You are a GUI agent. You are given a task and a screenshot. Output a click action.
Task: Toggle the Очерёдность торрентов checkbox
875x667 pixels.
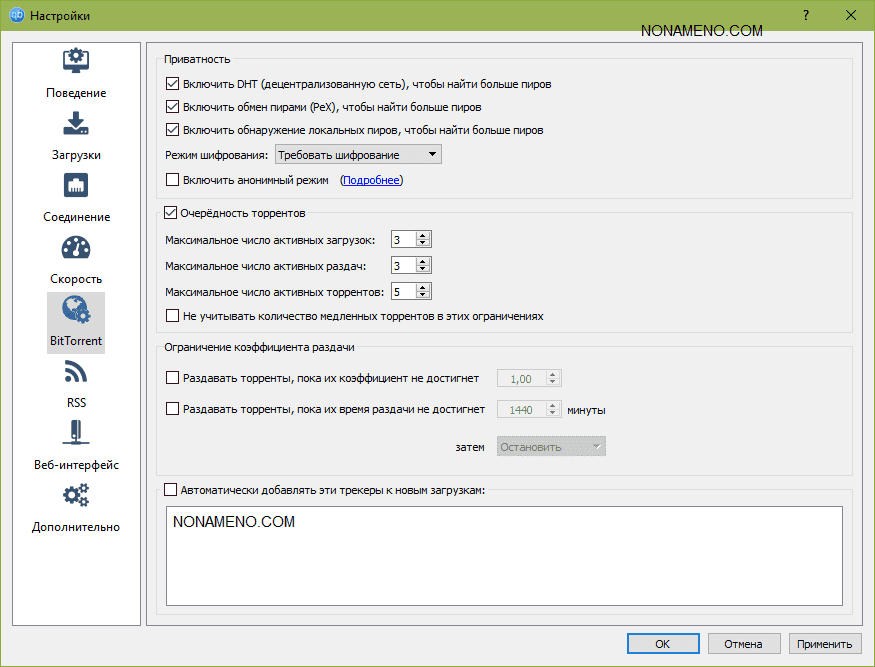click(x=169, y=213)
